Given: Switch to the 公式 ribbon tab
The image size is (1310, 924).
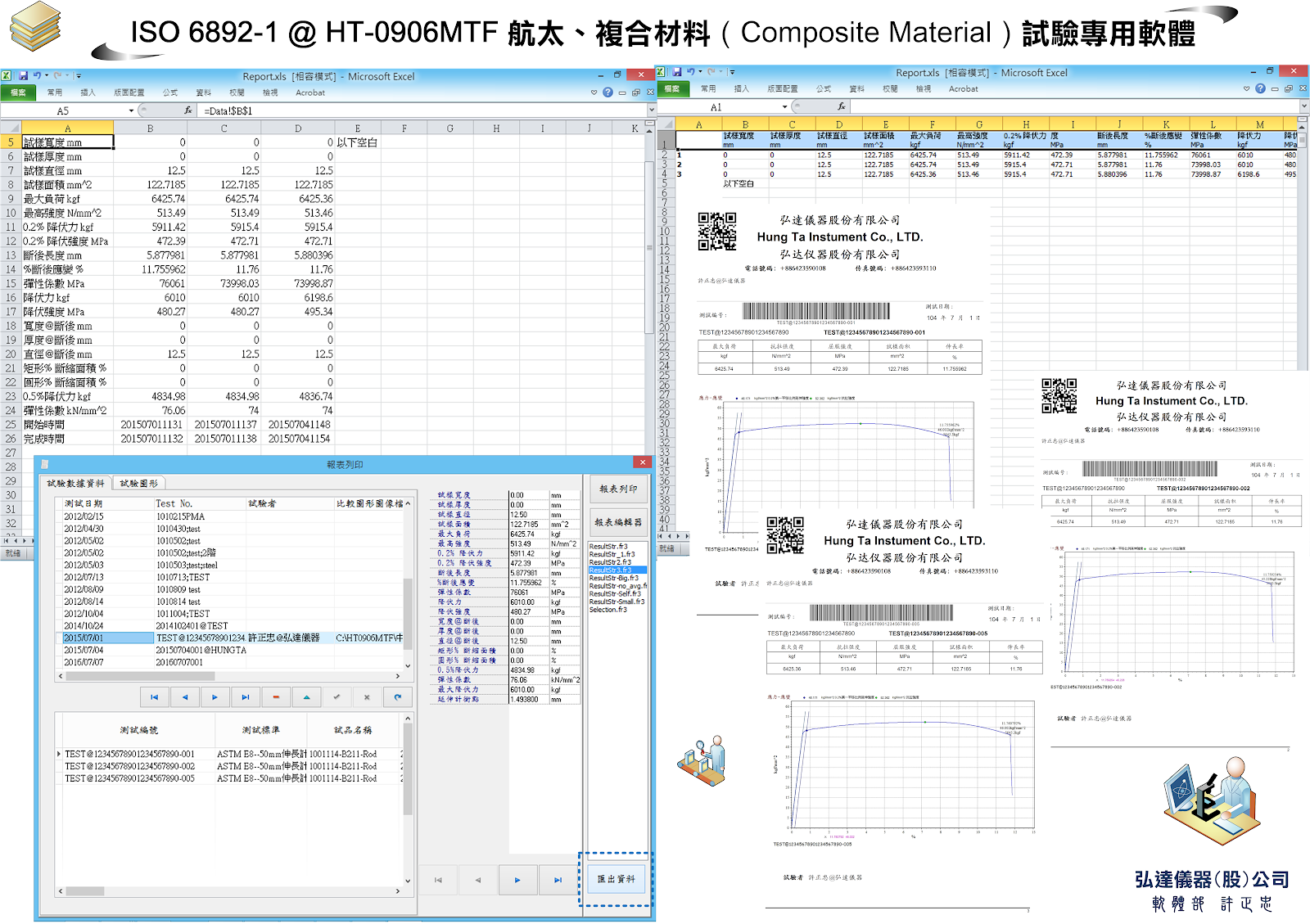Looking at the screenshot, I should coord(169,92).
